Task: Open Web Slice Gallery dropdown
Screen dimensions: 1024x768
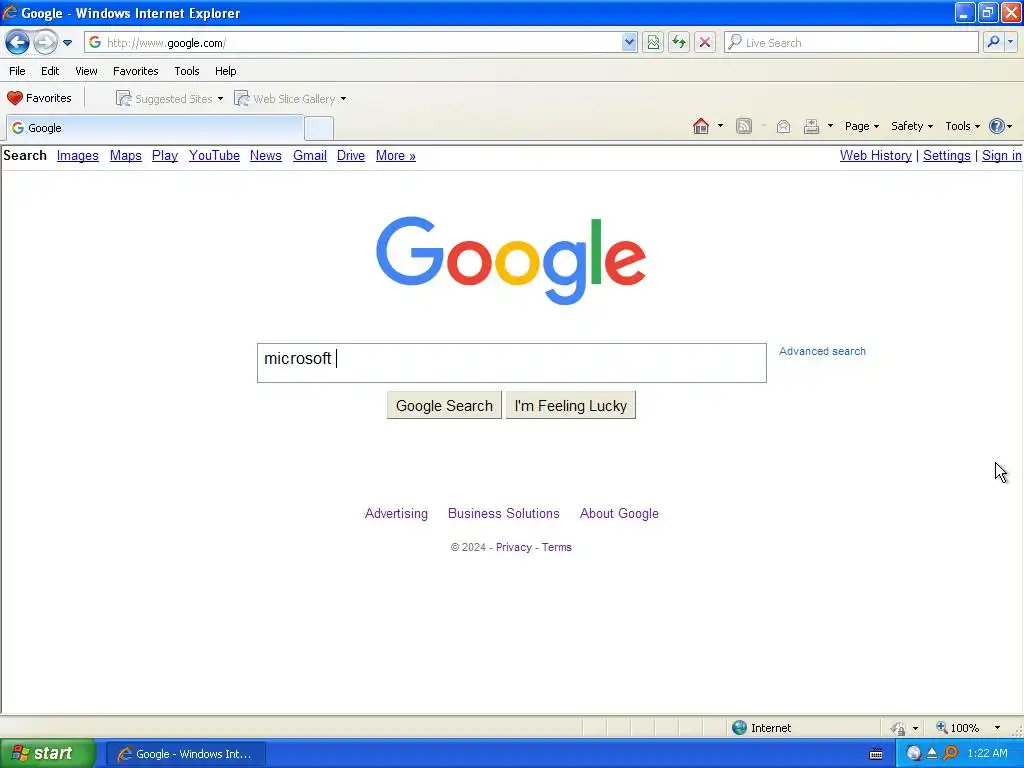Action: pyautogui.click(x=290, y=99)
